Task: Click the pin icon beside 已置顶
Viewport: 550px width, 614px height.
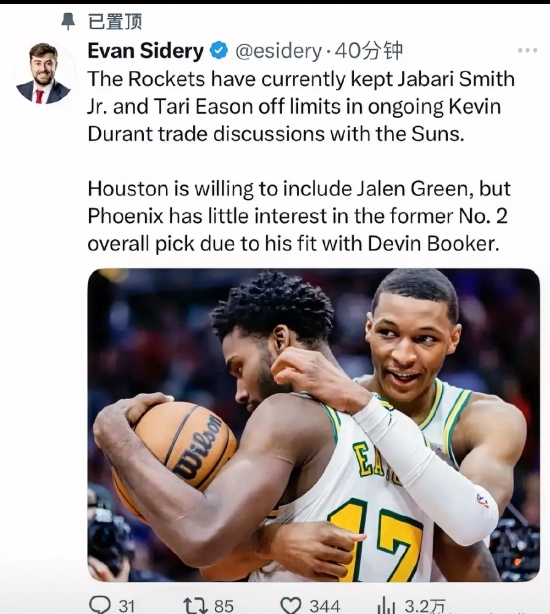Action: coord(68,21)
